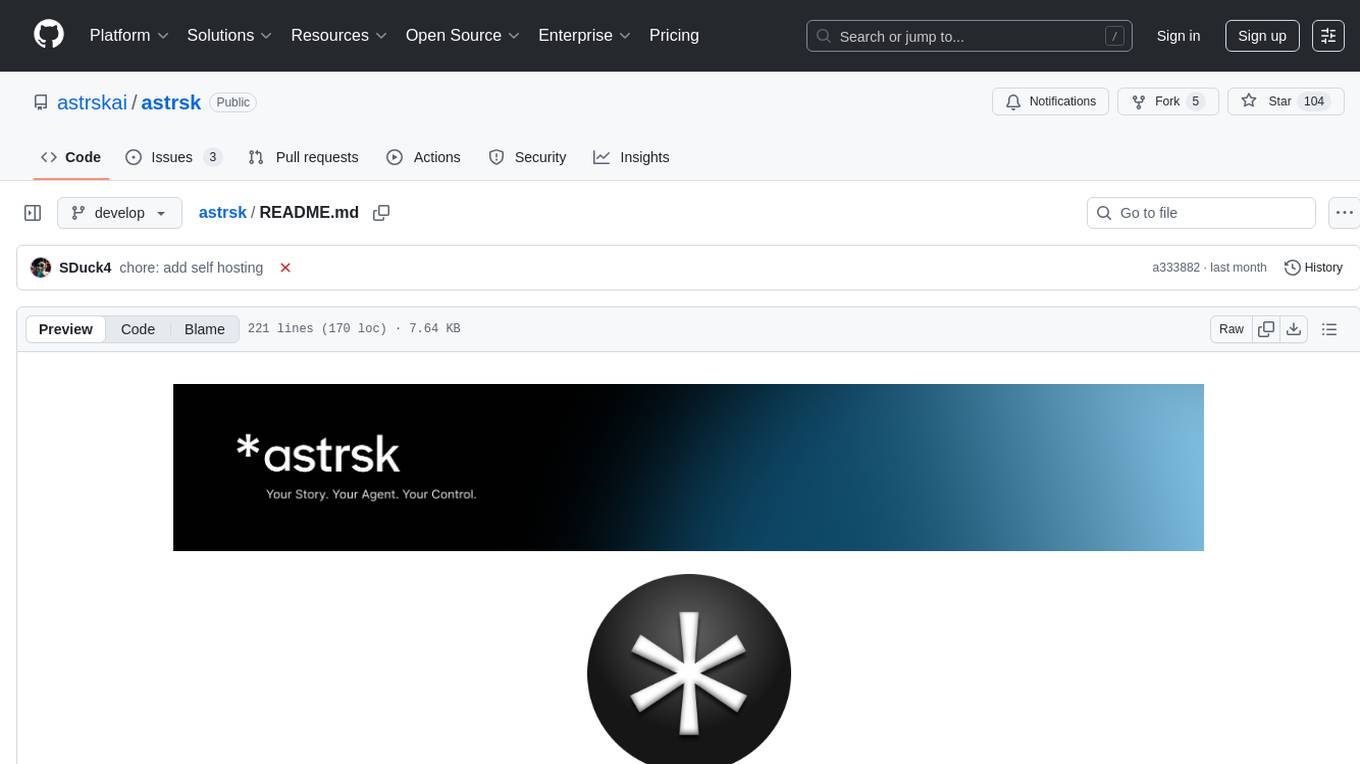This screenshot has width=1360, height=764.
Task: Expand the Open Source menu
Action: [x=463, y=35]
